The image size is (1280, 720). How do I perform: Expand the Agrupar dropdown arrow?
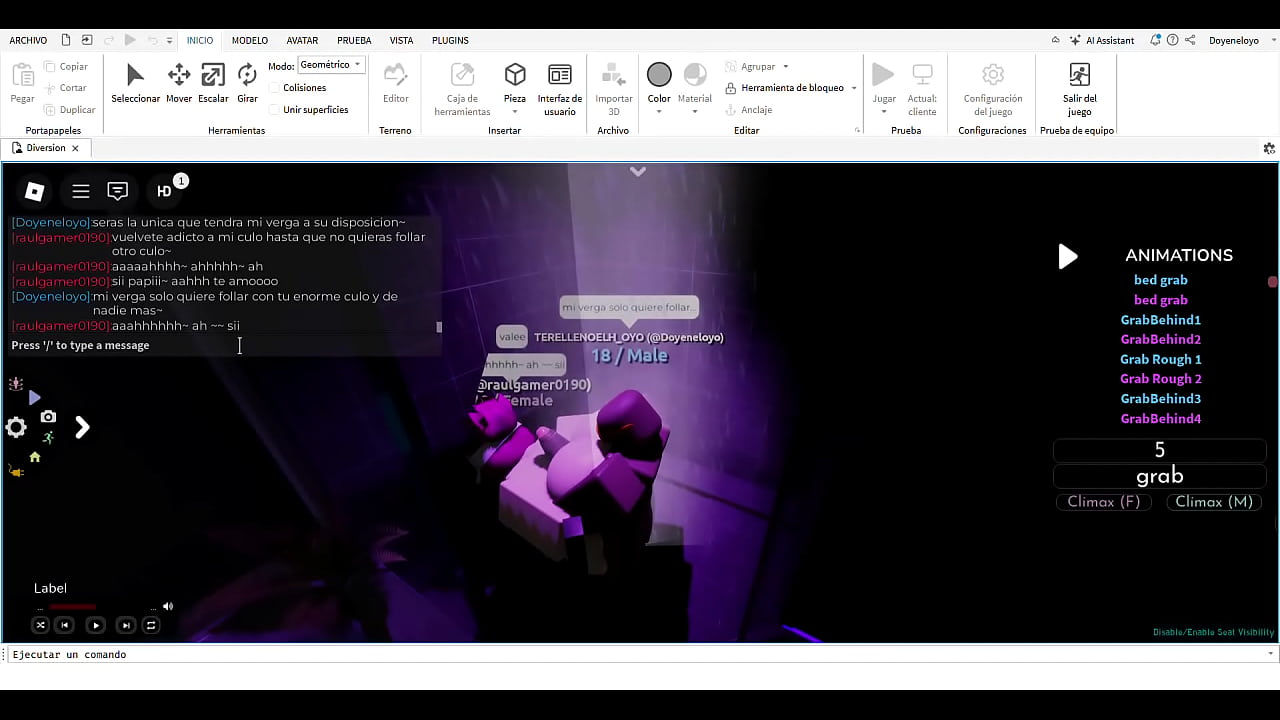click(786, 67)
